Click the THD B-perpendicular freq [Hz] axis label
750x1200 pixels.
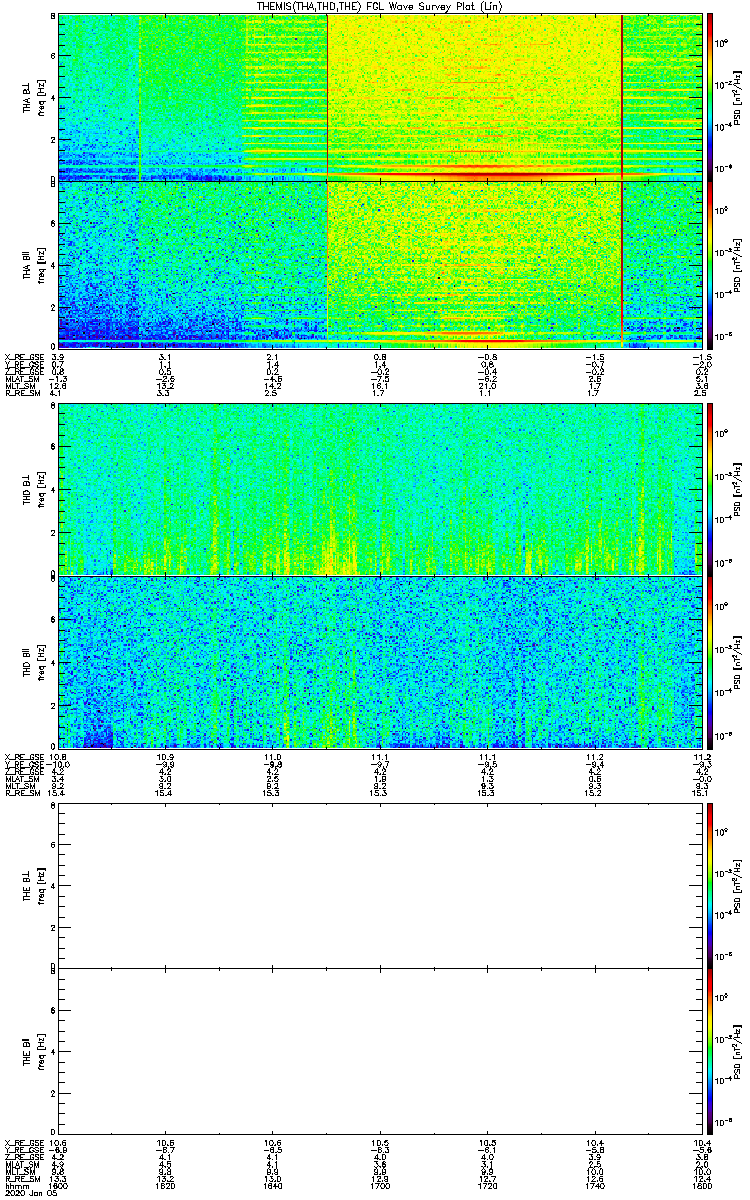pyautogui.click(x=41, y=490)
